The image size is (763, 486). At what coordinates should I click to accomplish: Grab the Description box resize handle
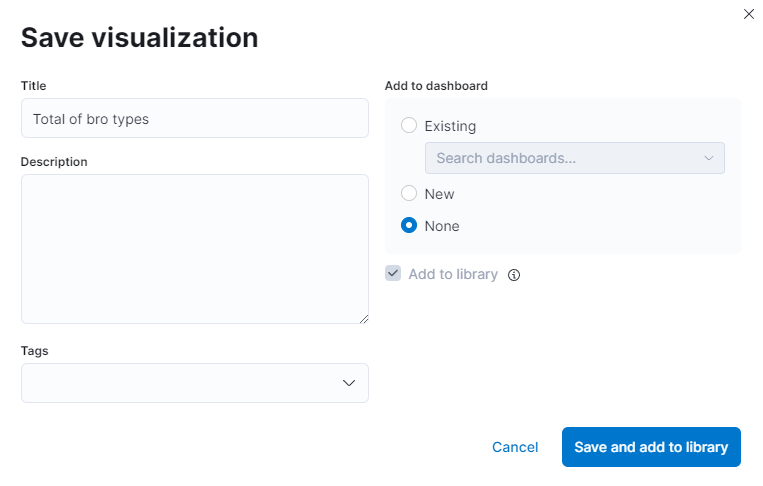[x=363, y=318]
